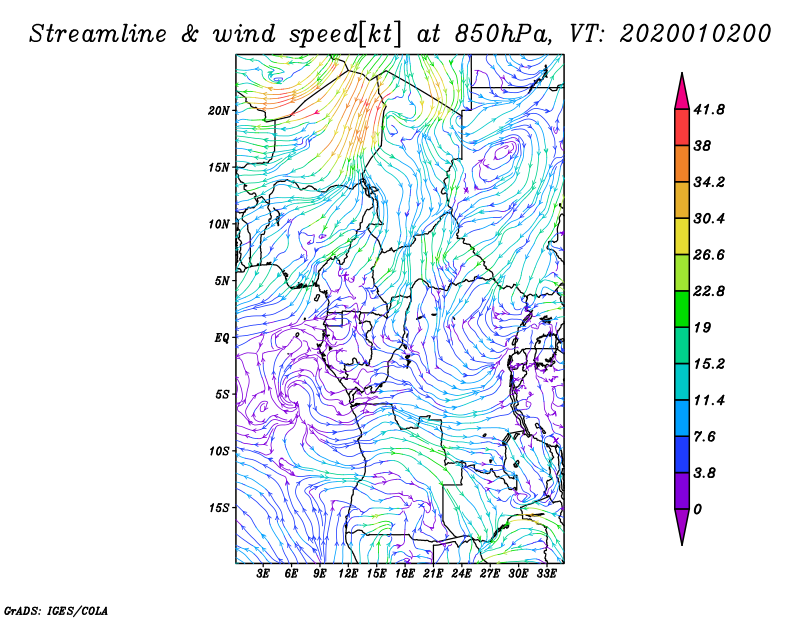Click the purple arrow below the colorbar

(682, 525)
